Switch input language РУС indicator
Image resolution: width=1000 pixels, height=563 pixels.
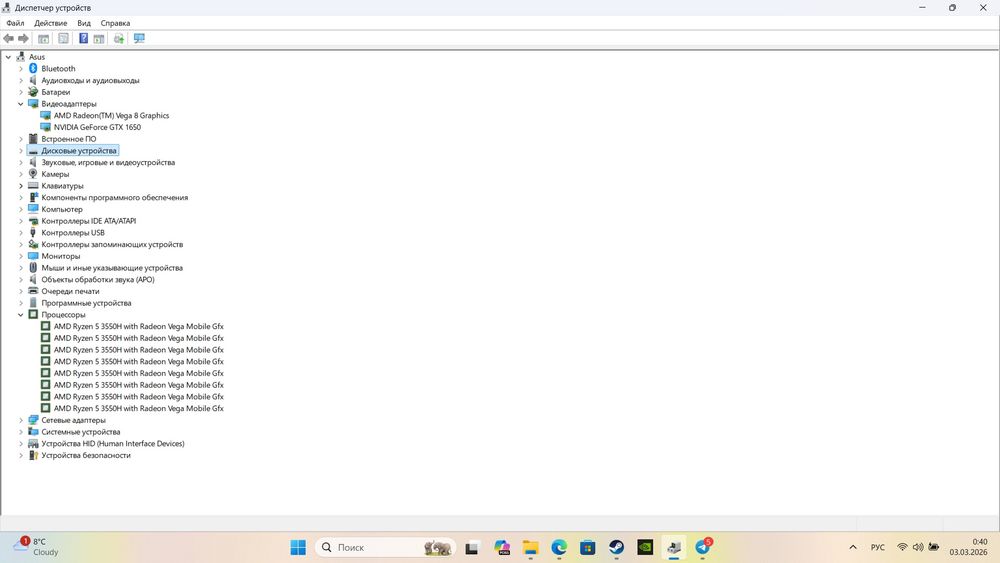point(878,547)
